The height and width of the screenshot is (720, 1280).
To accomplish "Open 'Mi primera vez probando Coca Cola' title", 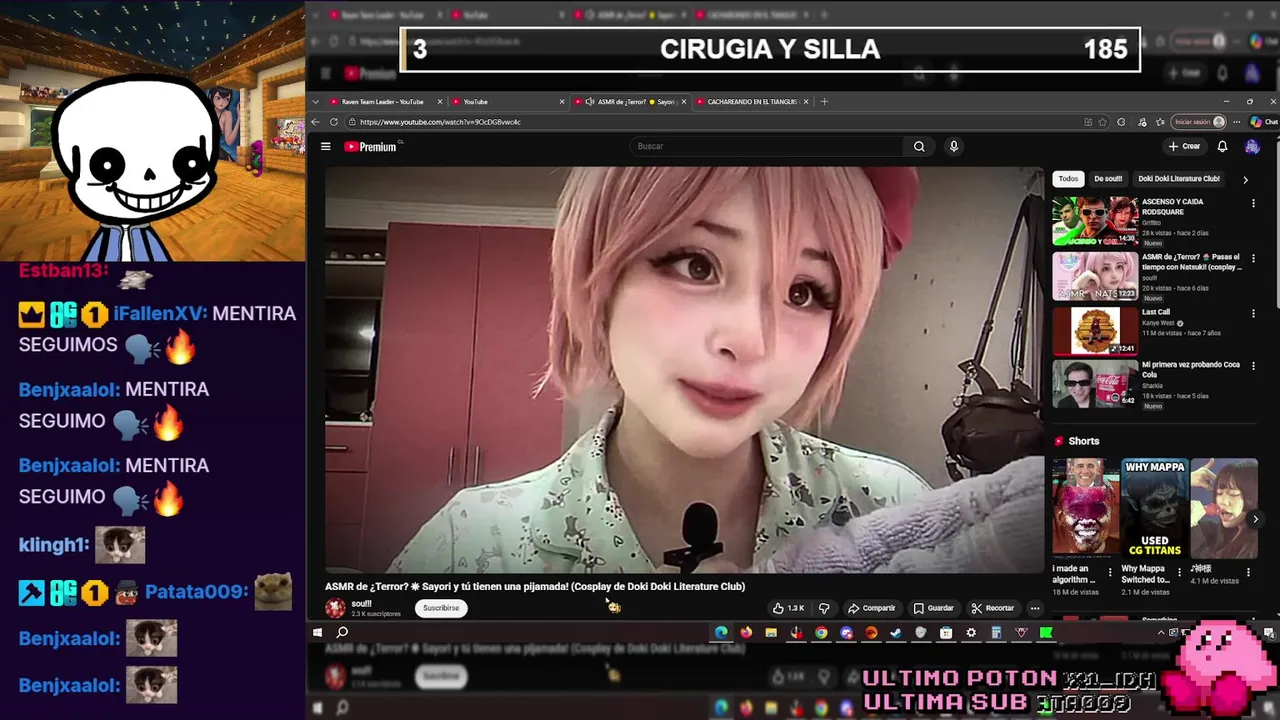I will click(1191, 370).
